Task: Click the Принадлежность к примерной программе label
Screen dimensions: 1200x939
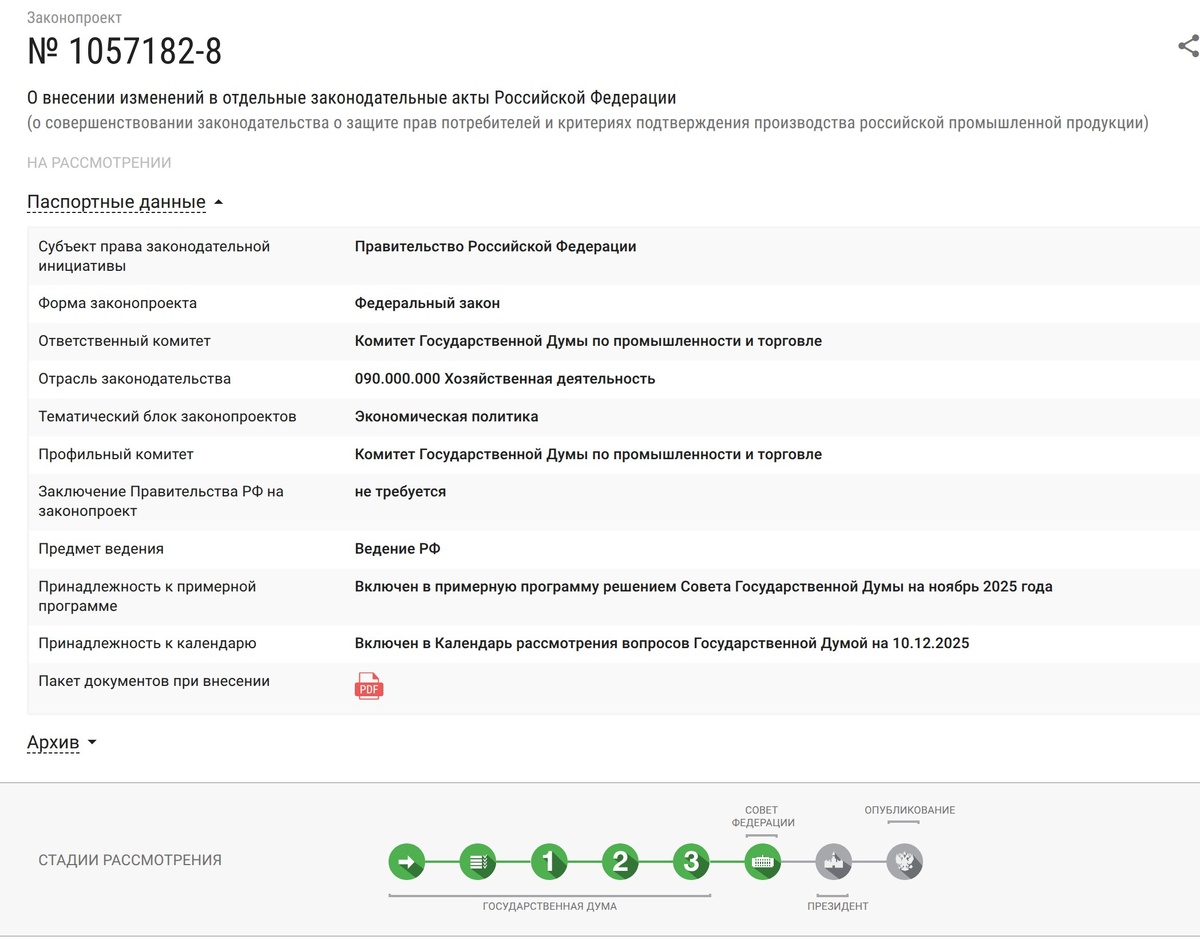Action: [147, 596]
